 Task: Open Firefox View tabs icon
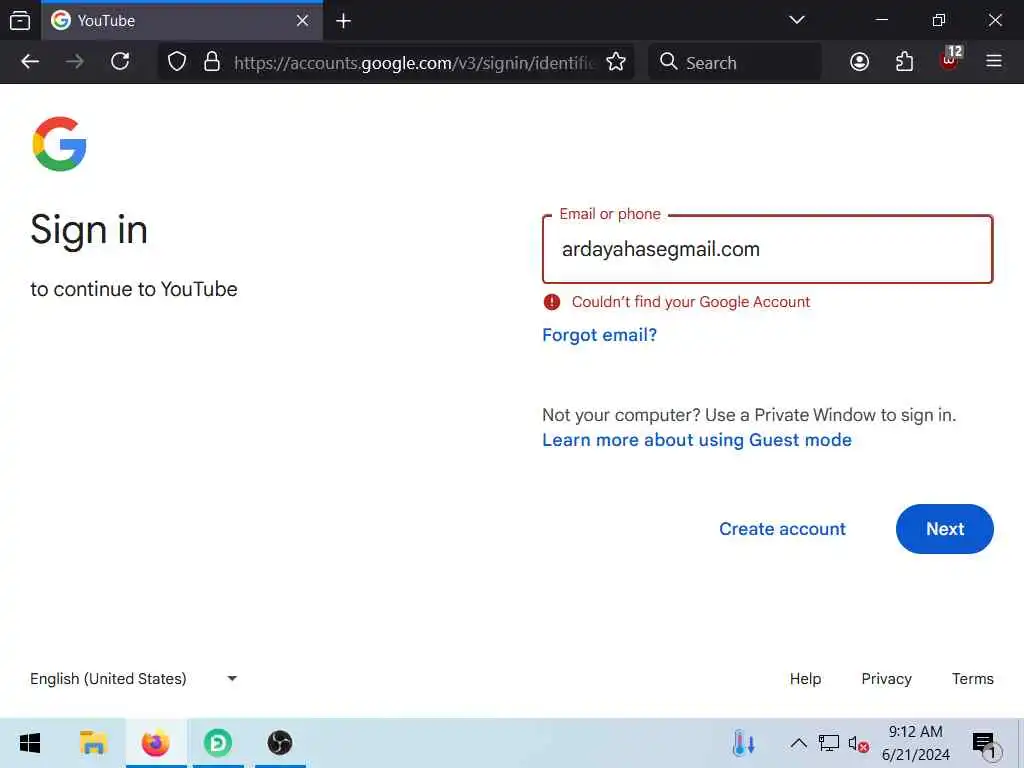point(20,21)
